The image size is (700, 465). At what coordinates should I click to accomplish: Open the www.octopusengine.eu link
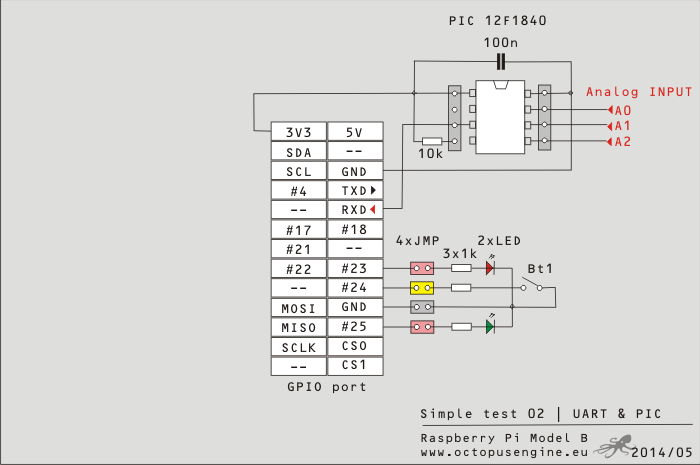(504, 452)
